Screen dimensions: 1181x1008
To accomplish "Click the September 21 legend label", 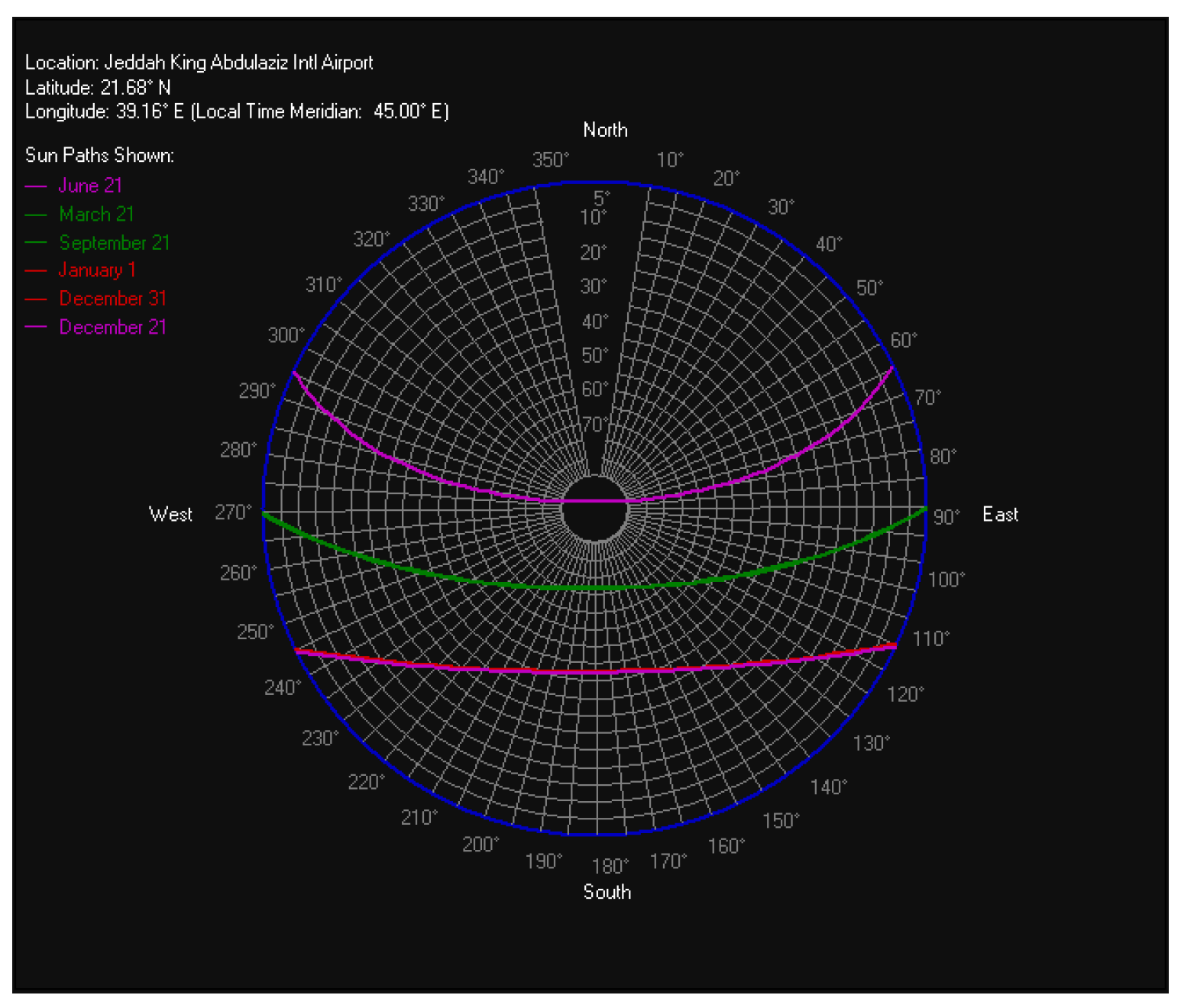I will [114, 243].
